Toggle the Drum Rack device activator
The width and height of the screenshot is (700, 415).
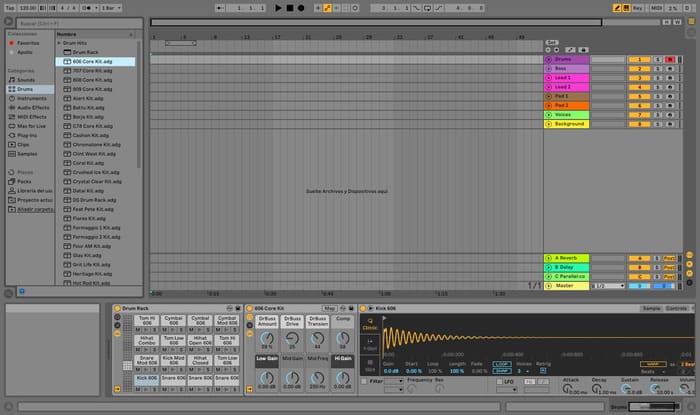(118, 308)
